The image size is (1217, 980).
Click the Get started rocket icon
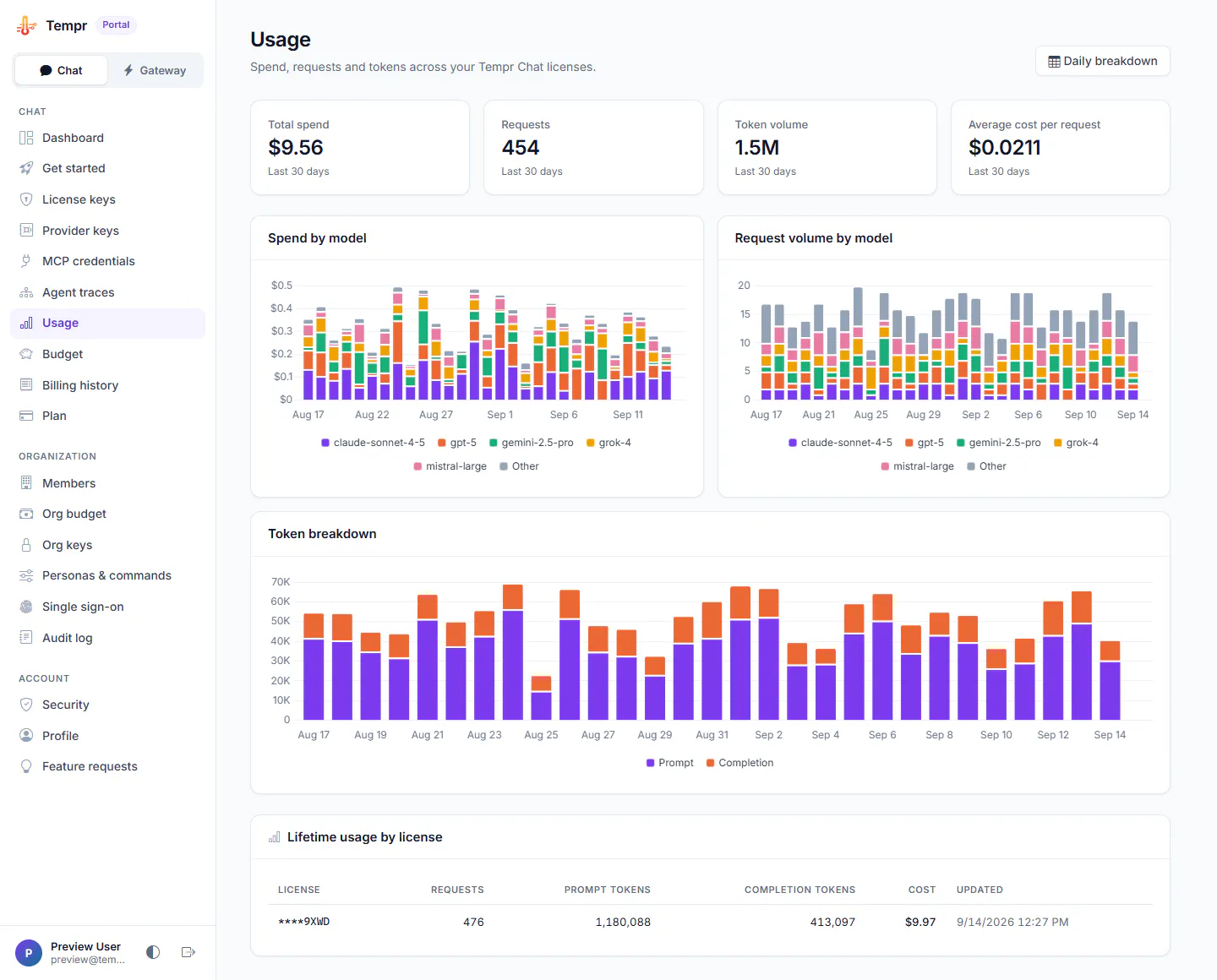coord(26,168)
